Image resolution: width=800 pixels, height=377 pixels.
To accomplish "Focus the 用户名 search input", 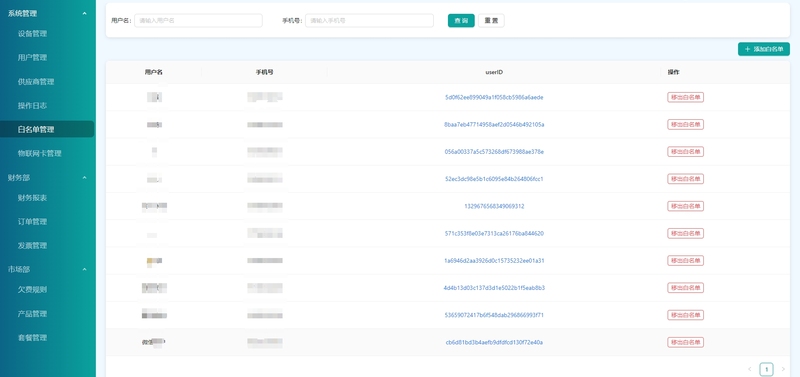I will [198, 20].
